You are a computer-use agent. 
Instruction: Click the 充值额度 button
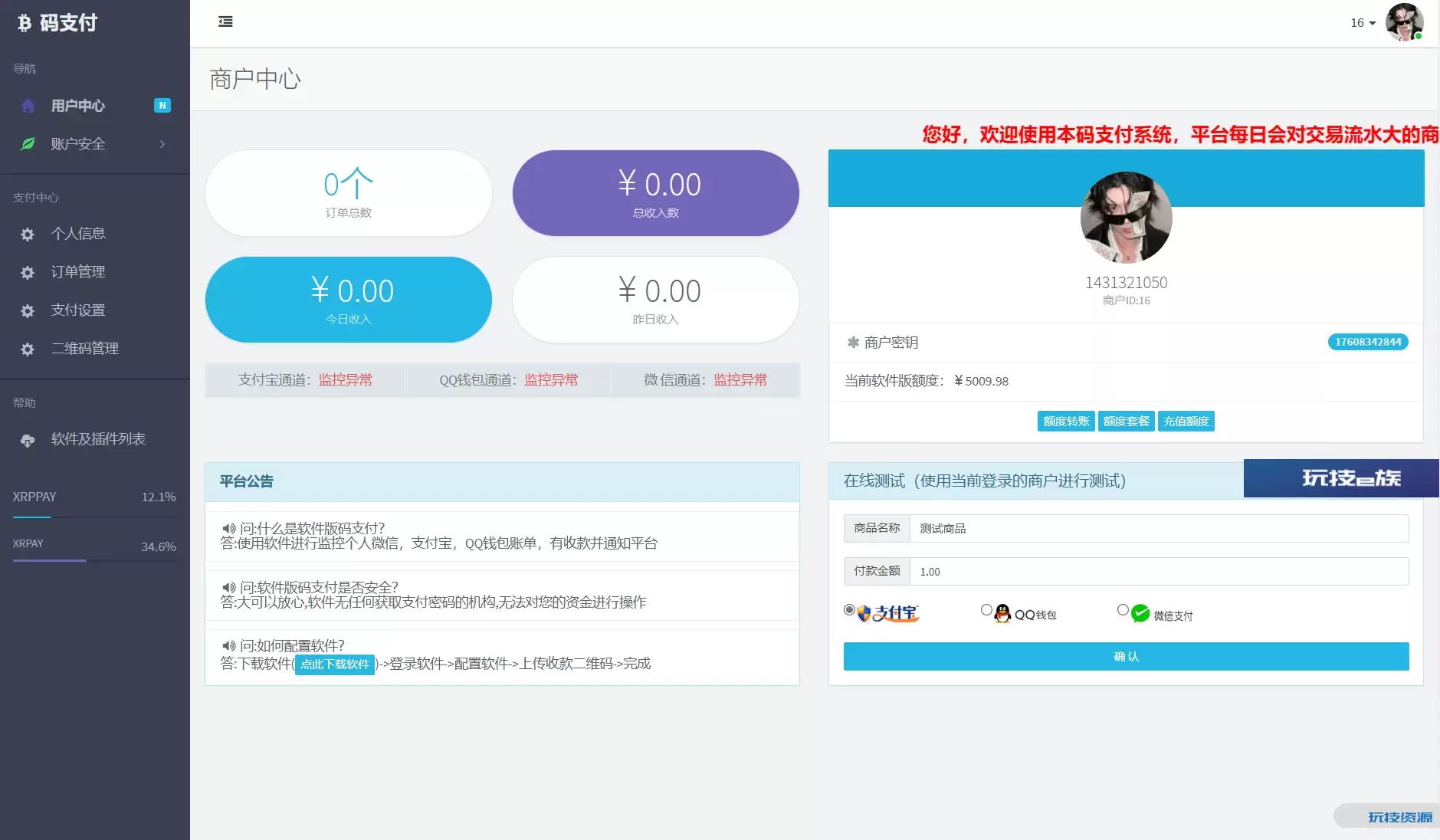[1186, 422]
